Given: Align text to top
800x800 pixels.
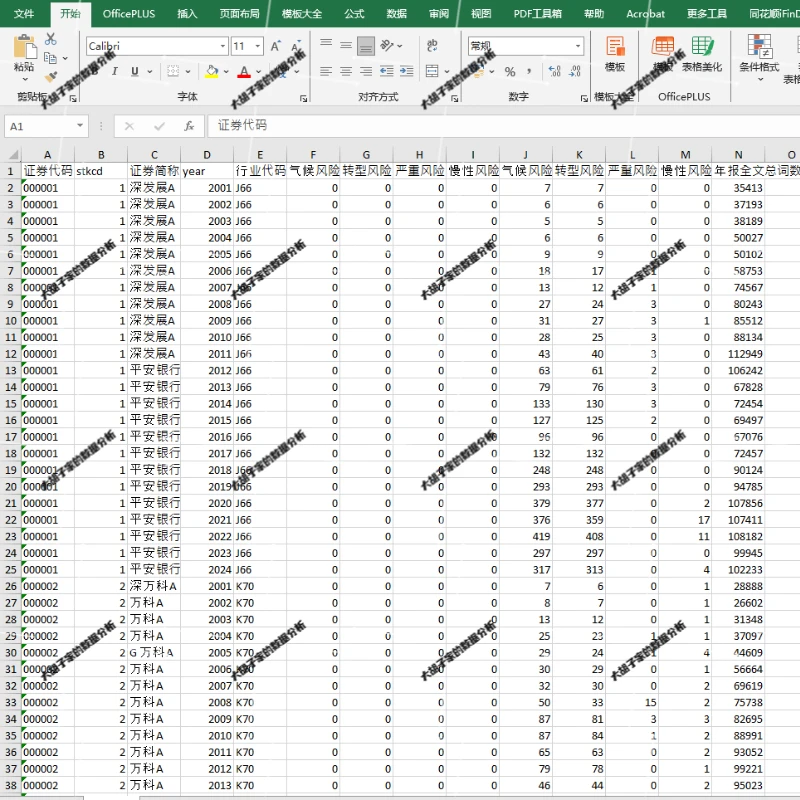Looking at the screenshot, I should click(326, 45).
